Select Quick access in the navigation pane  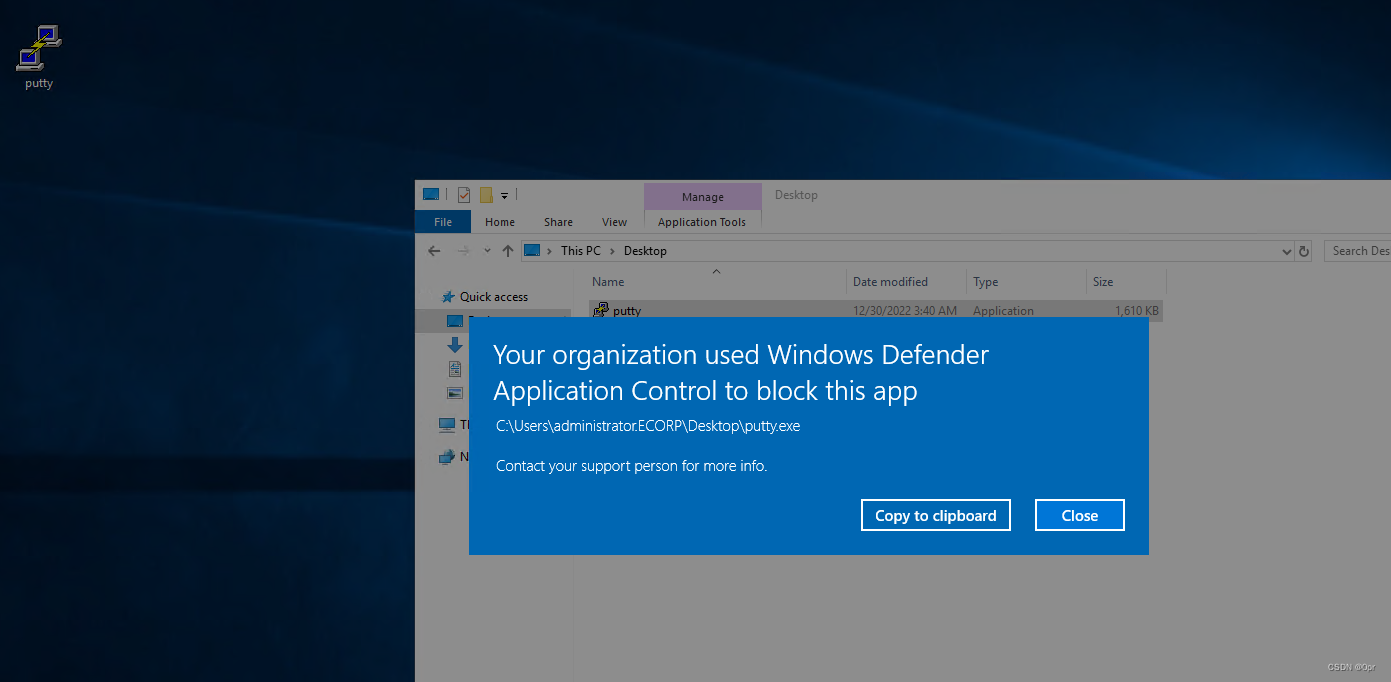tap(493, 297)
